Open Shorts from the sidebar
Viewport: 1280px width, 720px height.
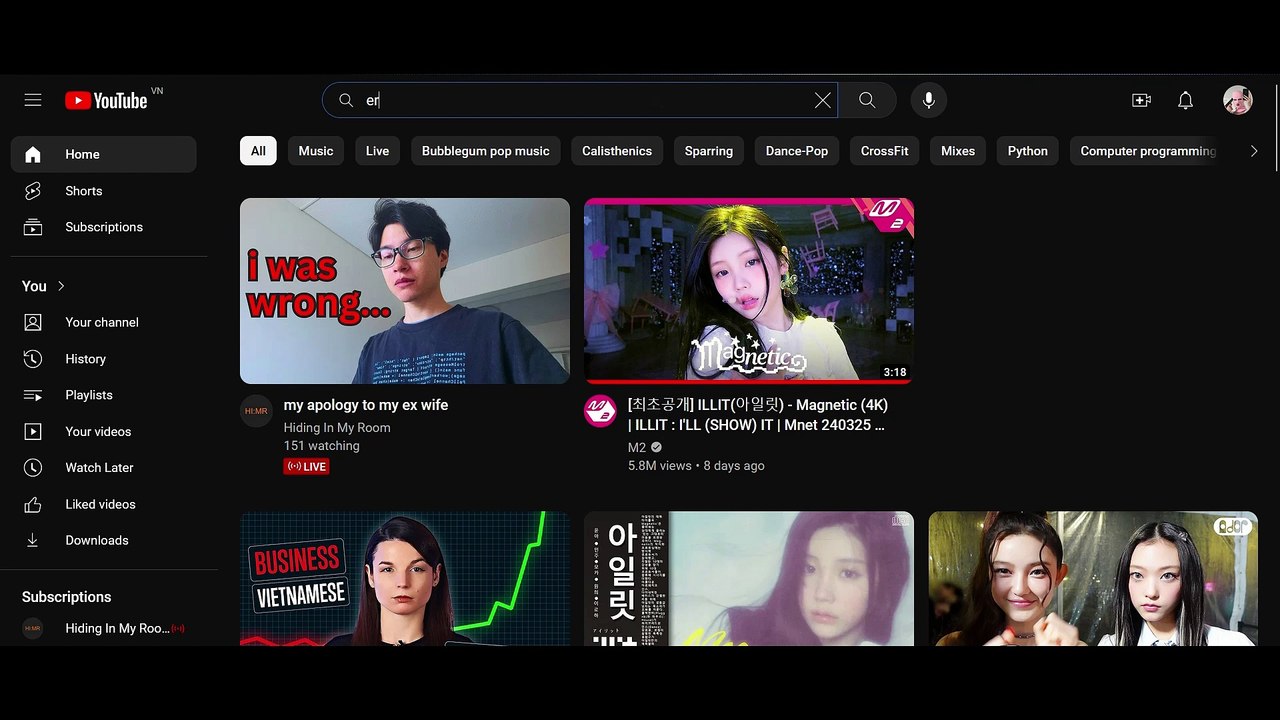(x=104, y=191)
